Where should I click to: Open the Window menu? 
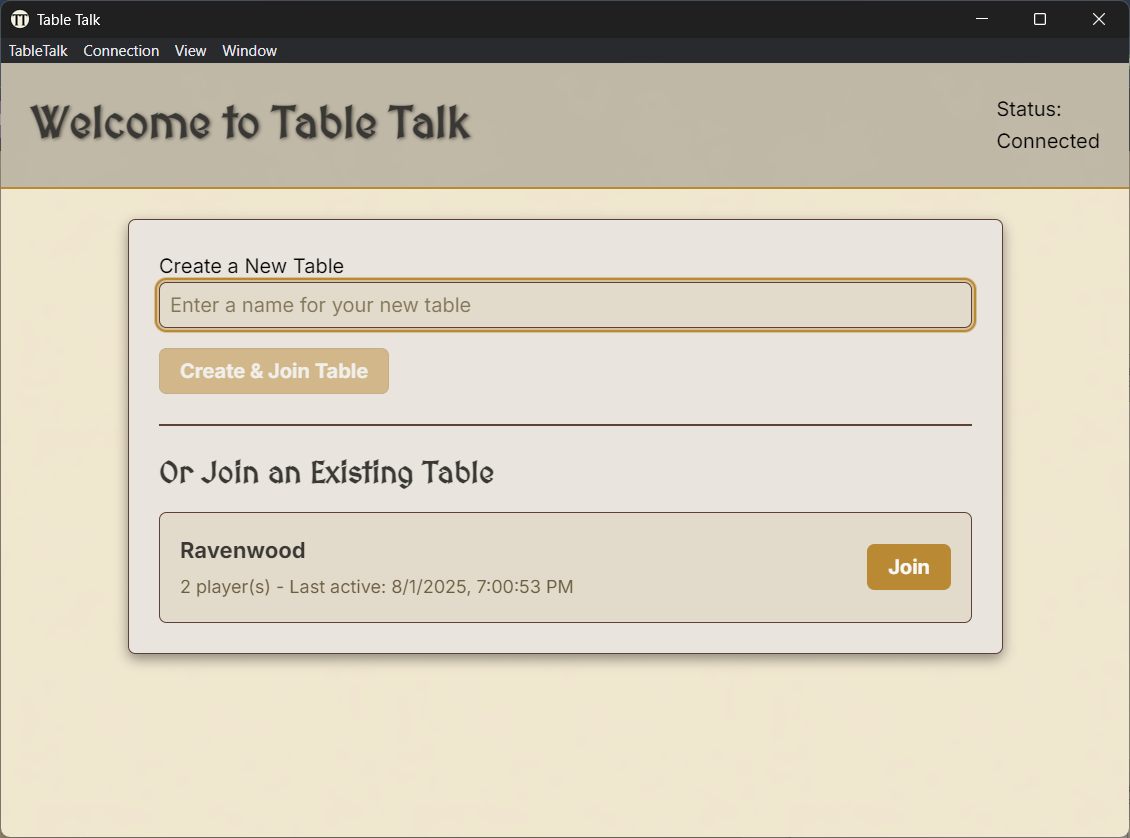coord(249,51)
